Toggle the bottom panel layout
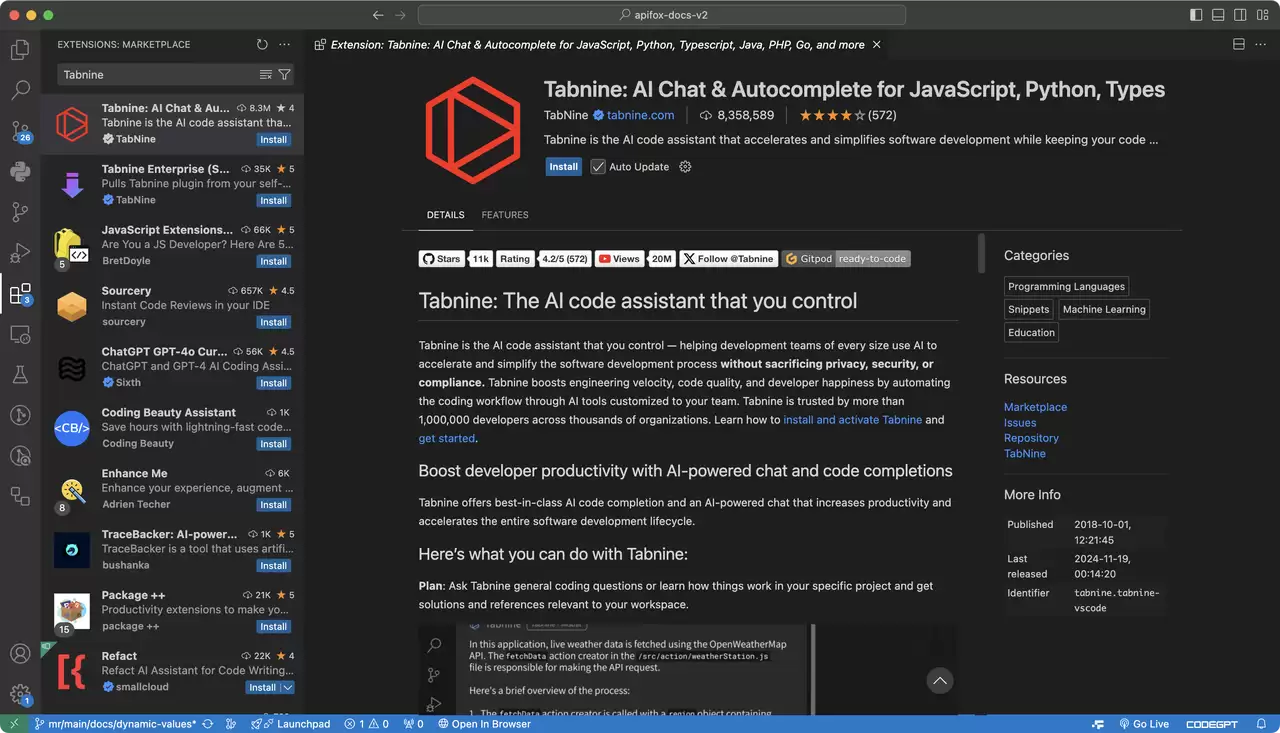 point(1218,15)
